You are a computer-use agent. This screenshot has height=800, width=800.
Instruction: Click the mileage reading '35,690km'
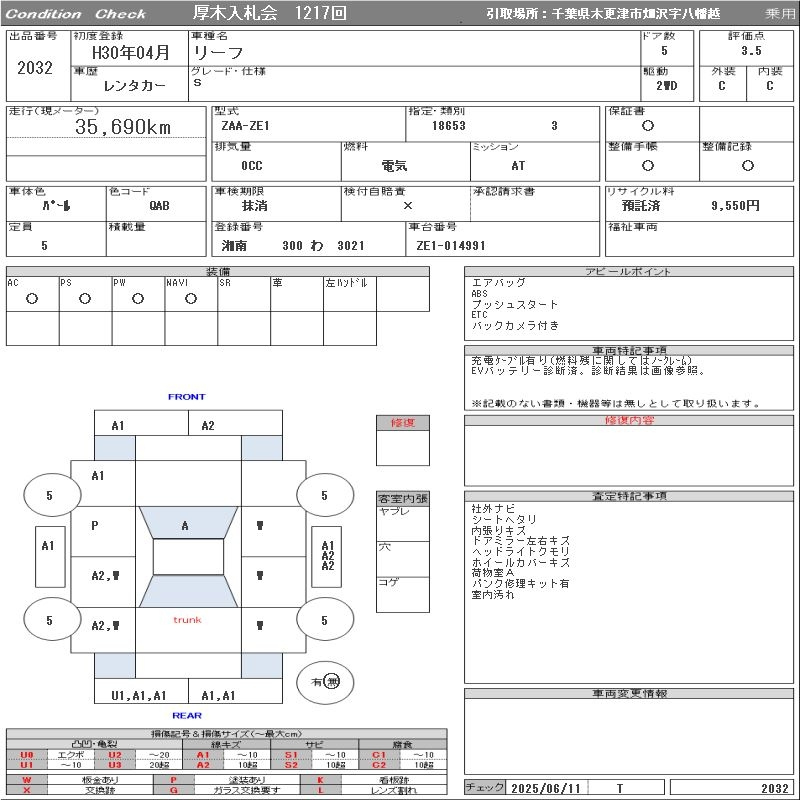[x=122, y=127]
